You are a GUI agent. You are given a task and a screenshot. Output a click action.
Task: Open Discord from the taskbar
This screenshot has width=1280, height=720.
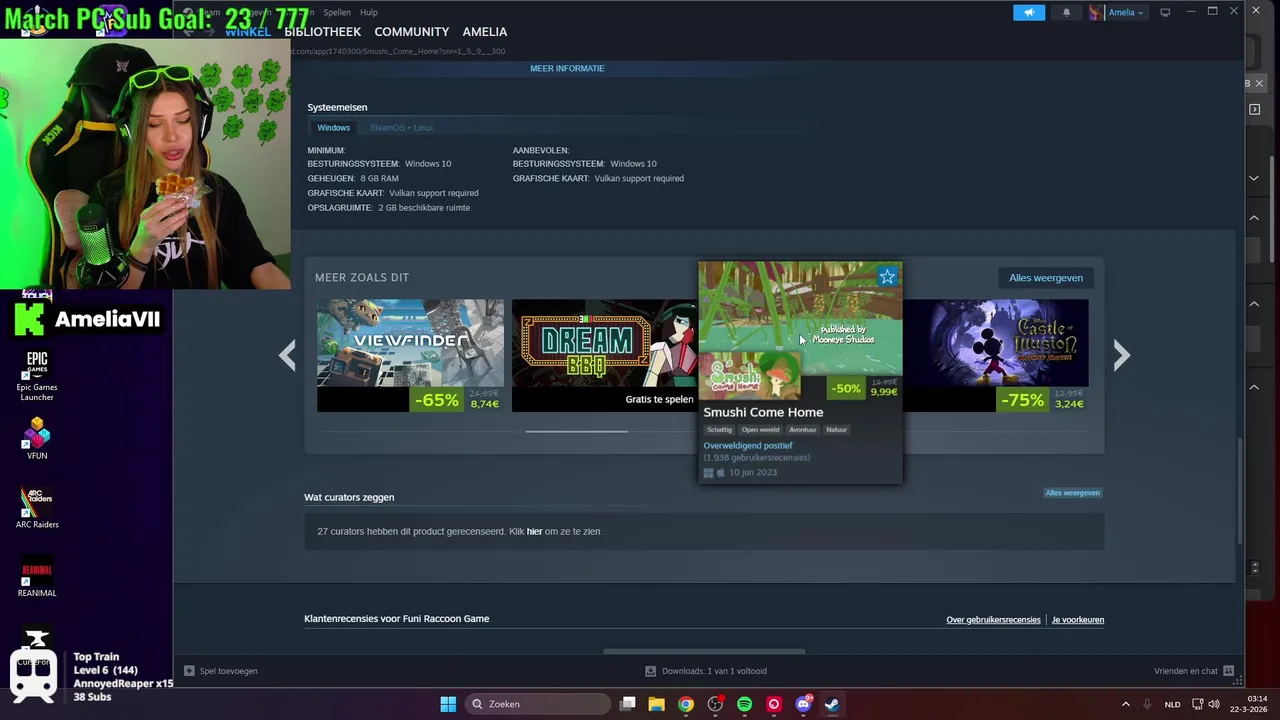pos(803,704)
